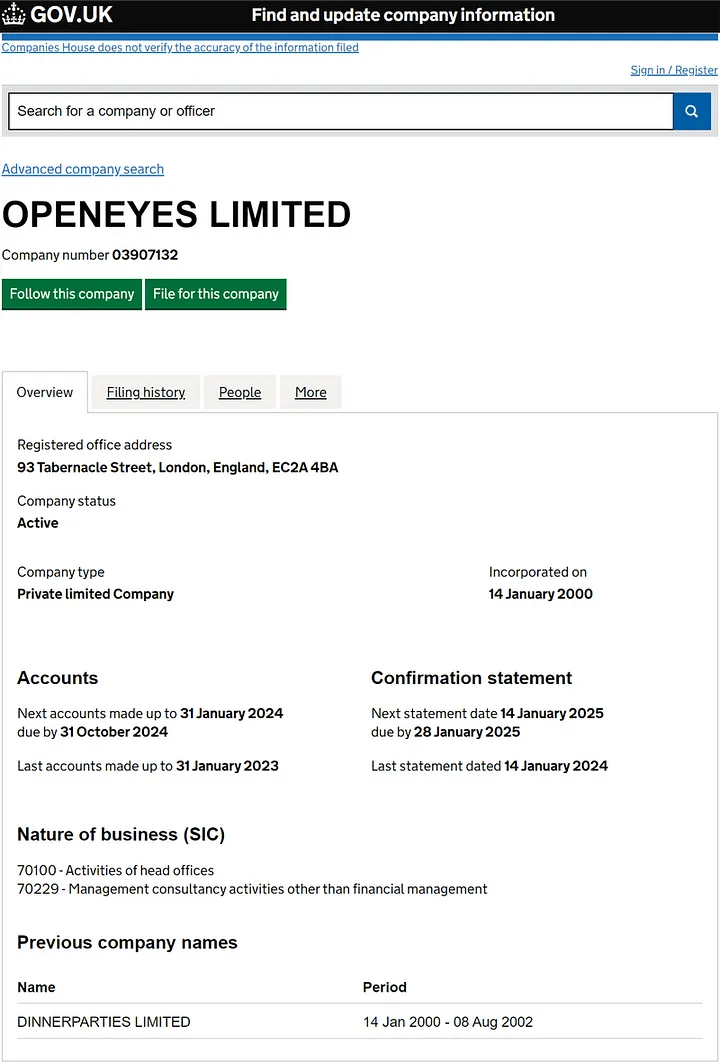Click the Company type label

coord(61,572)
